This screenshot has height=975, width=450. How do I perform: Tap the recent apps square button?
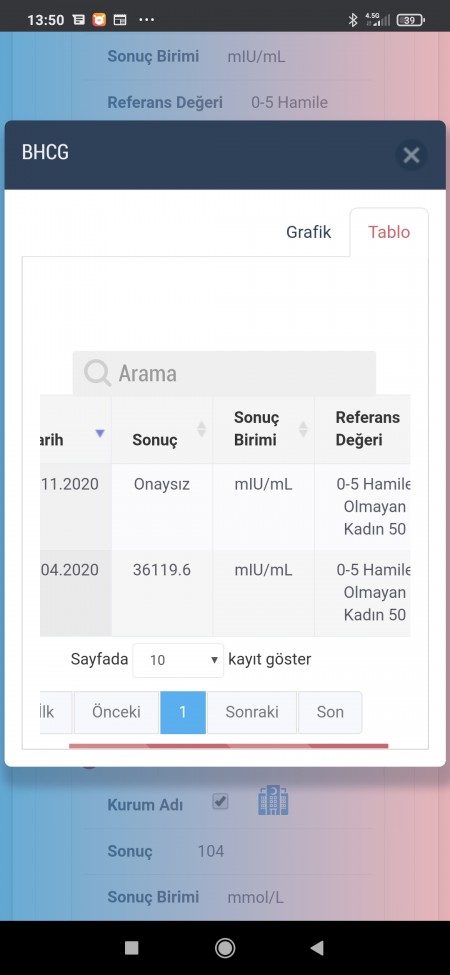(x=132, y=947)
